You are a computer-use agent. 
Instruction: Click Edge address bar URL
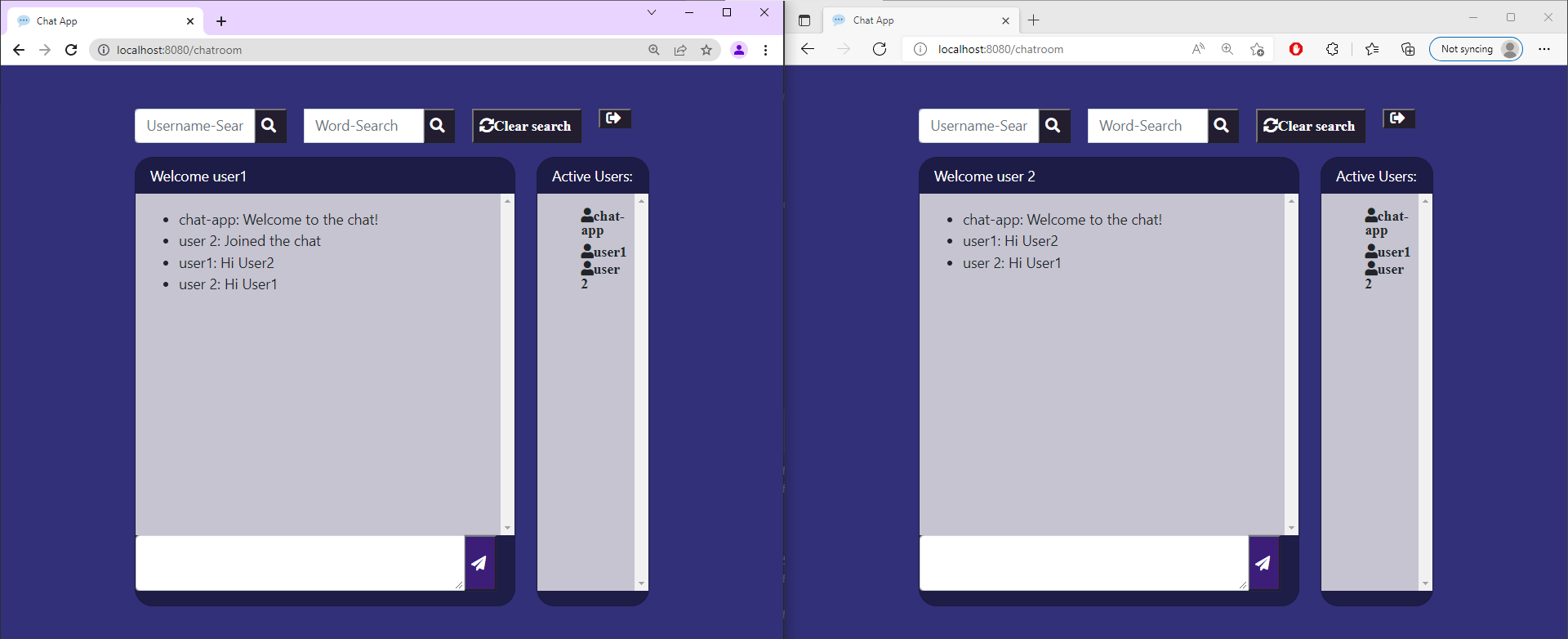click(x=1000, y=49)
